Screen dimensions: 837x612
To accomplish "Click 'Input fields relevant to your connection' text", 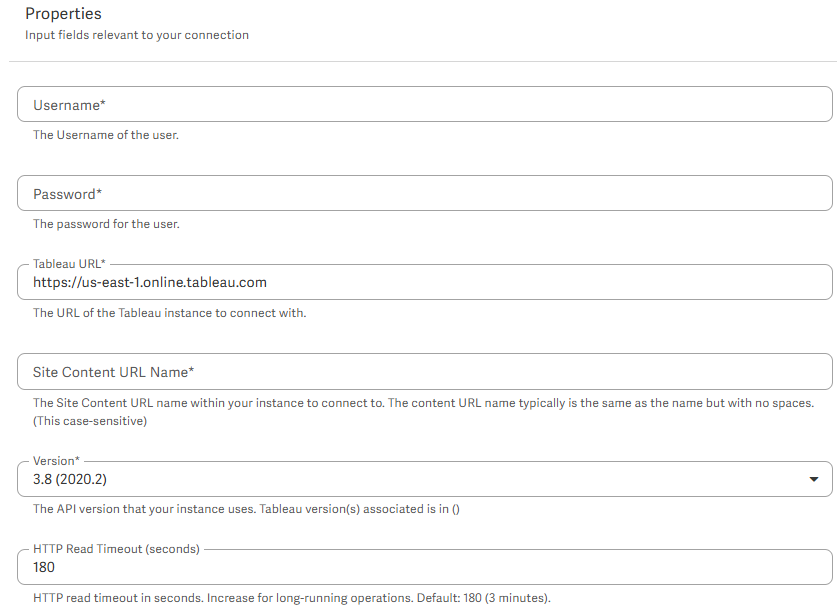I will [x=137, y=35].
